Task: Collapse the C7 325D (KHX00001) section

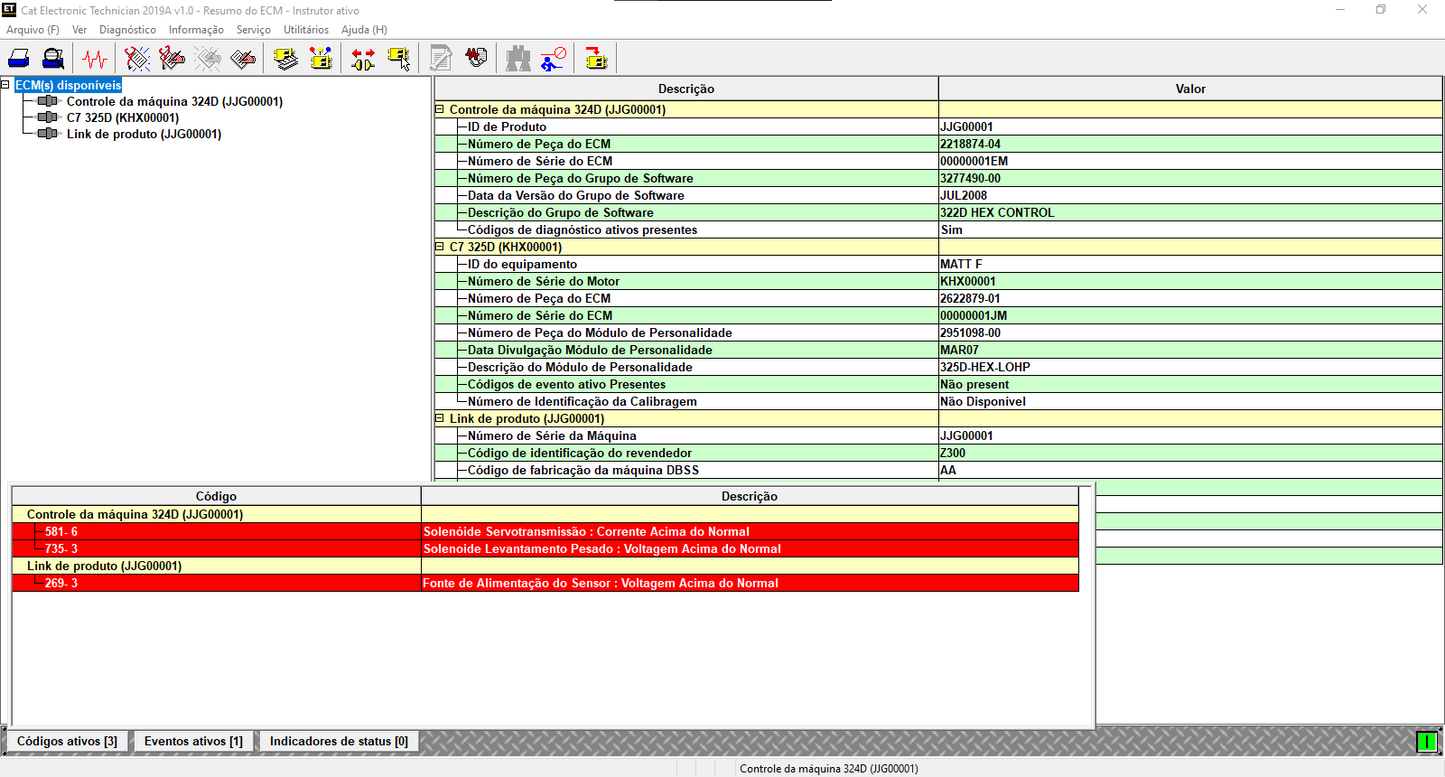Action: coord(439,247)
